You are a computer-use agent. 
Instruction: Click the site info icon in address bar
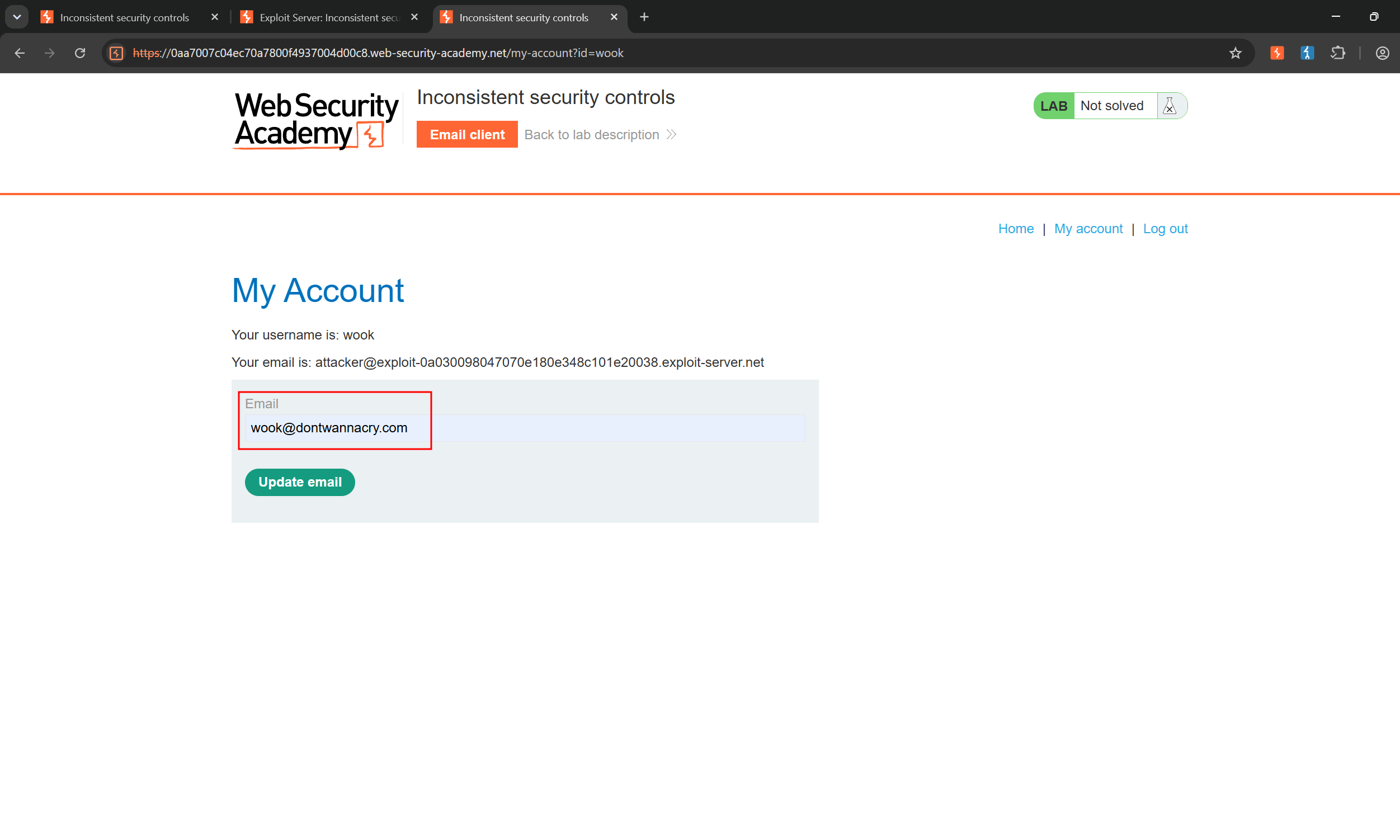pos(116,53)
